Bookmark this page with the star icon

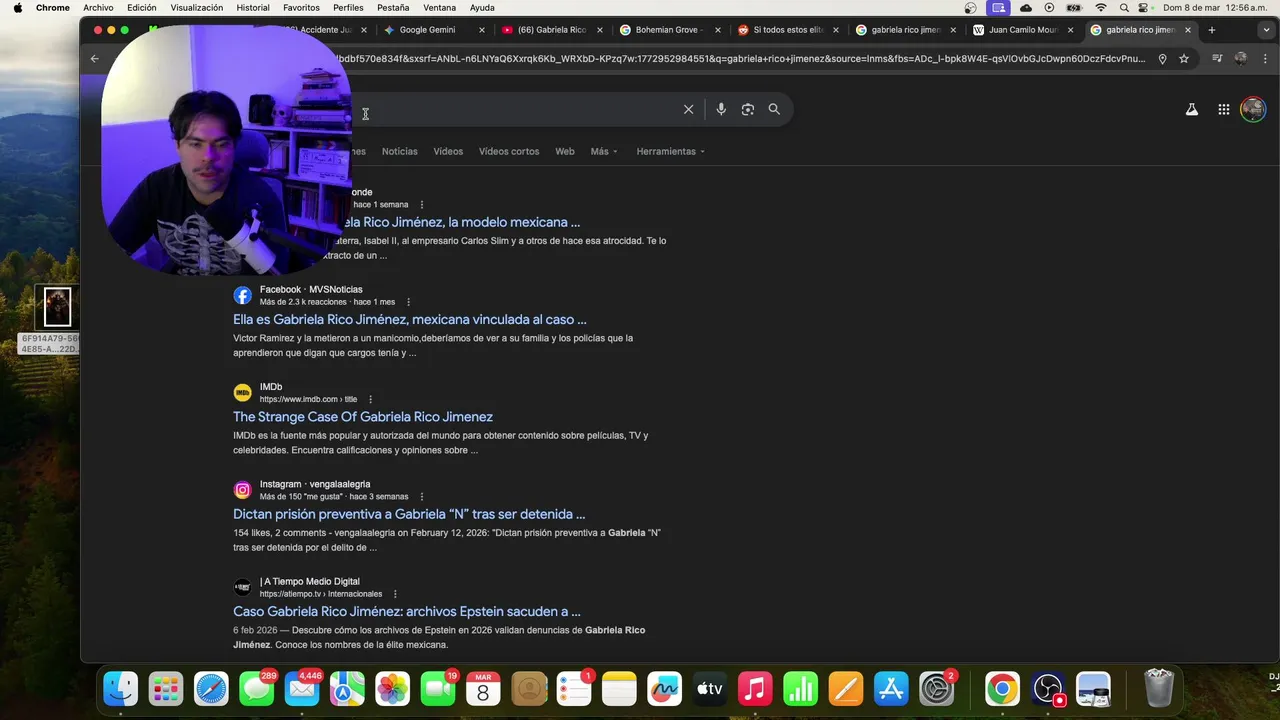click(x=1184, y=59)
